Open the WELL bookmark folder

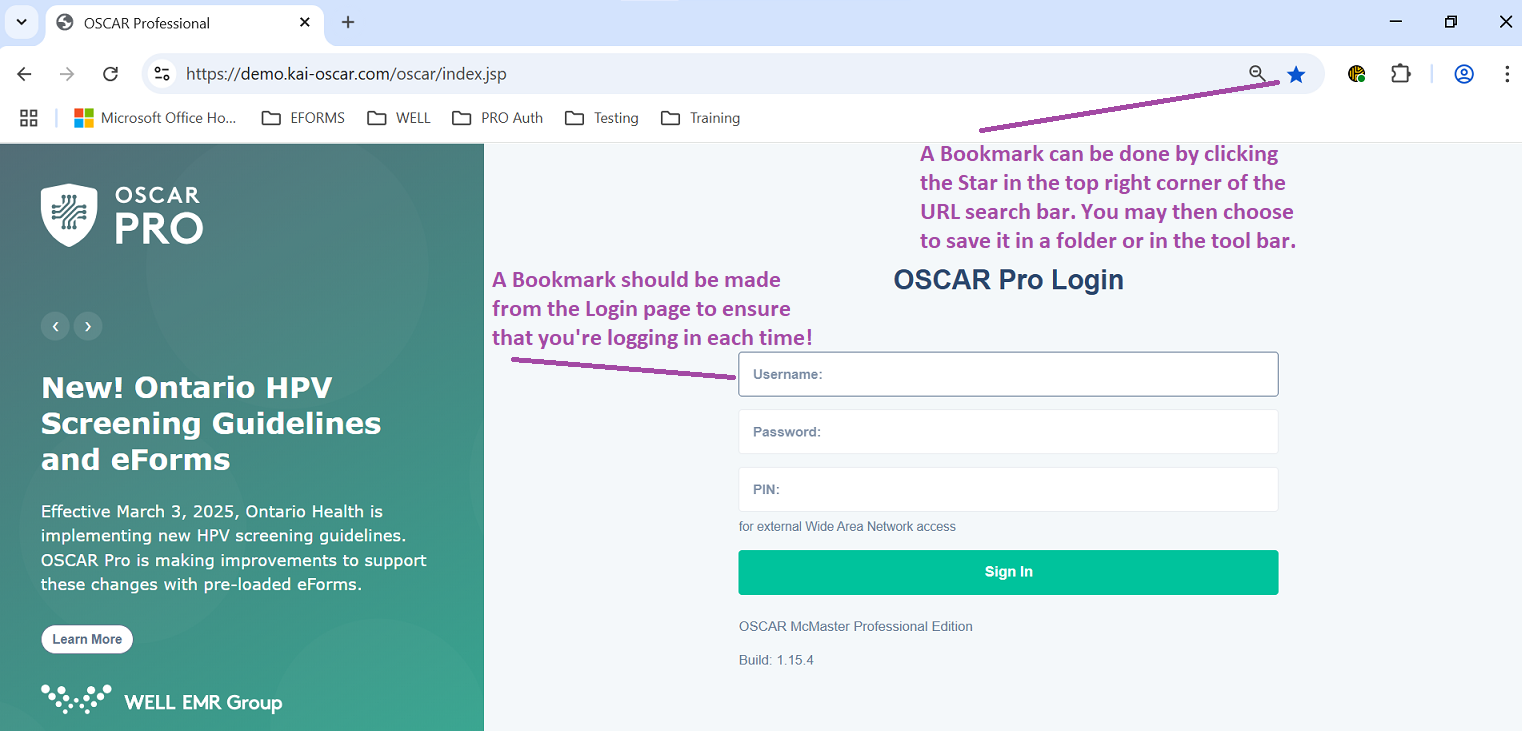399,118
